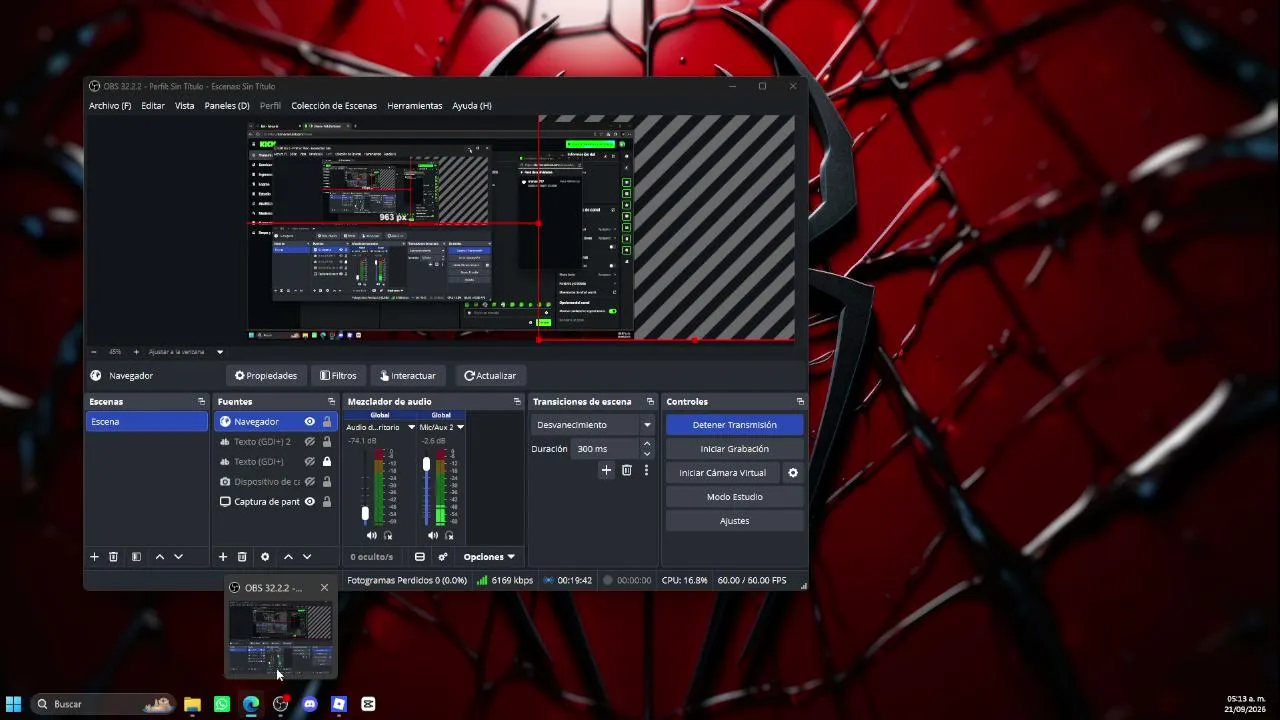The image size is (1280, 720).
Task: Remove scene transition with trash icon
Action: coord(627,470)
